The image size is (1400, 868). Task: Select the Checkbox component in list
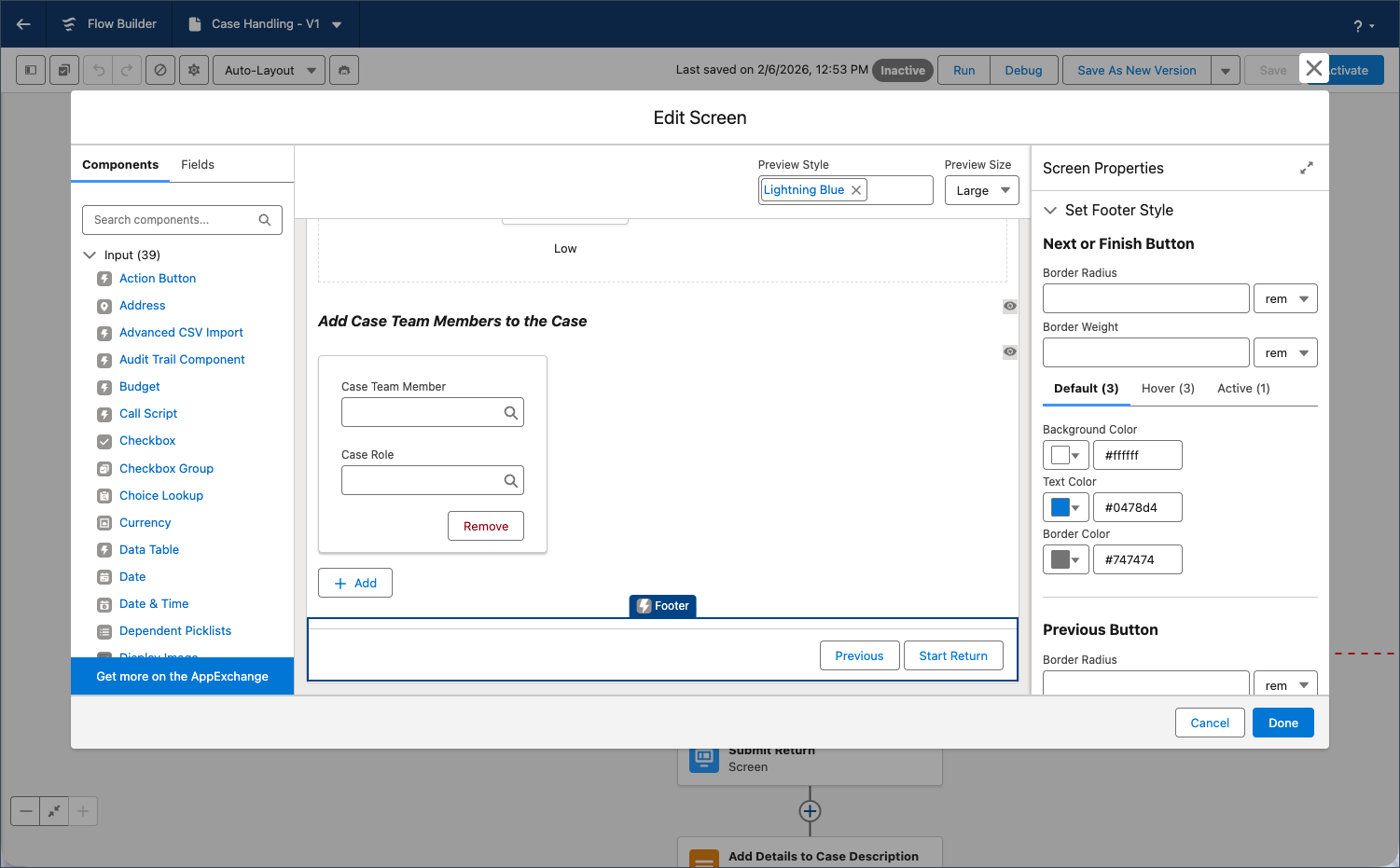[147, 441]
